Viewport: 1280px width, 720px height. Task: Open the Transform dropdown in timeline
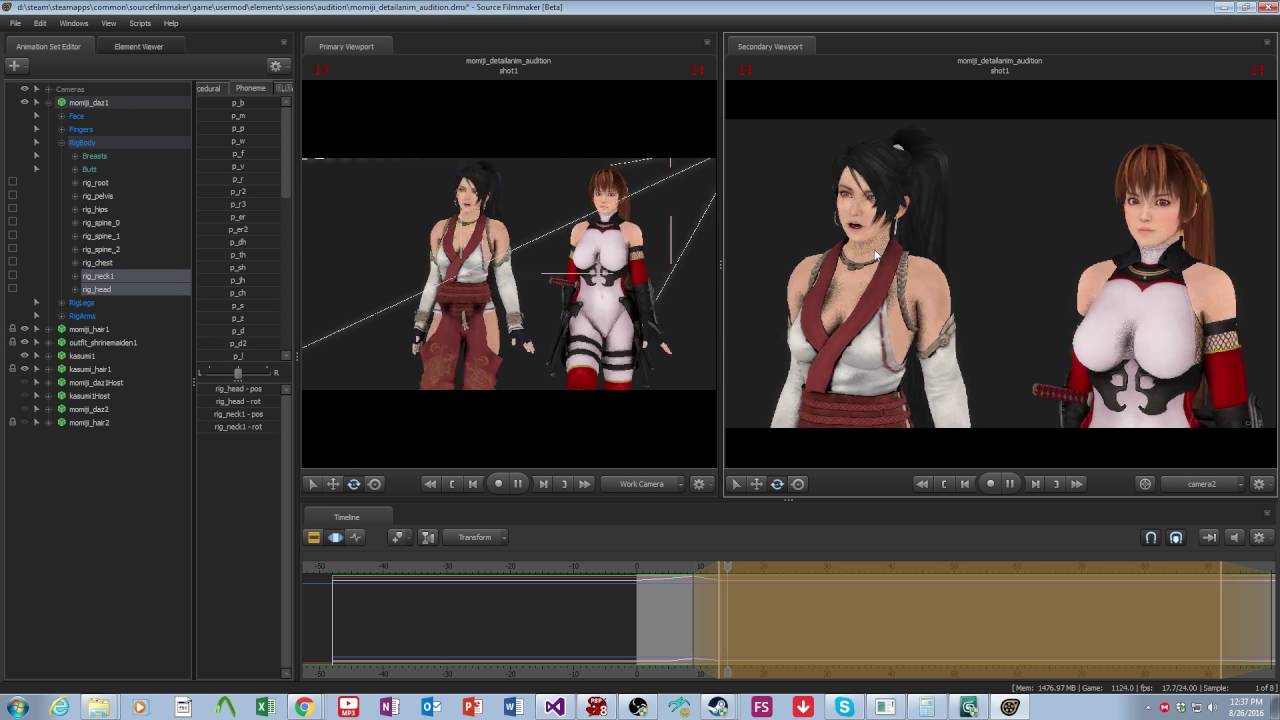475,537
